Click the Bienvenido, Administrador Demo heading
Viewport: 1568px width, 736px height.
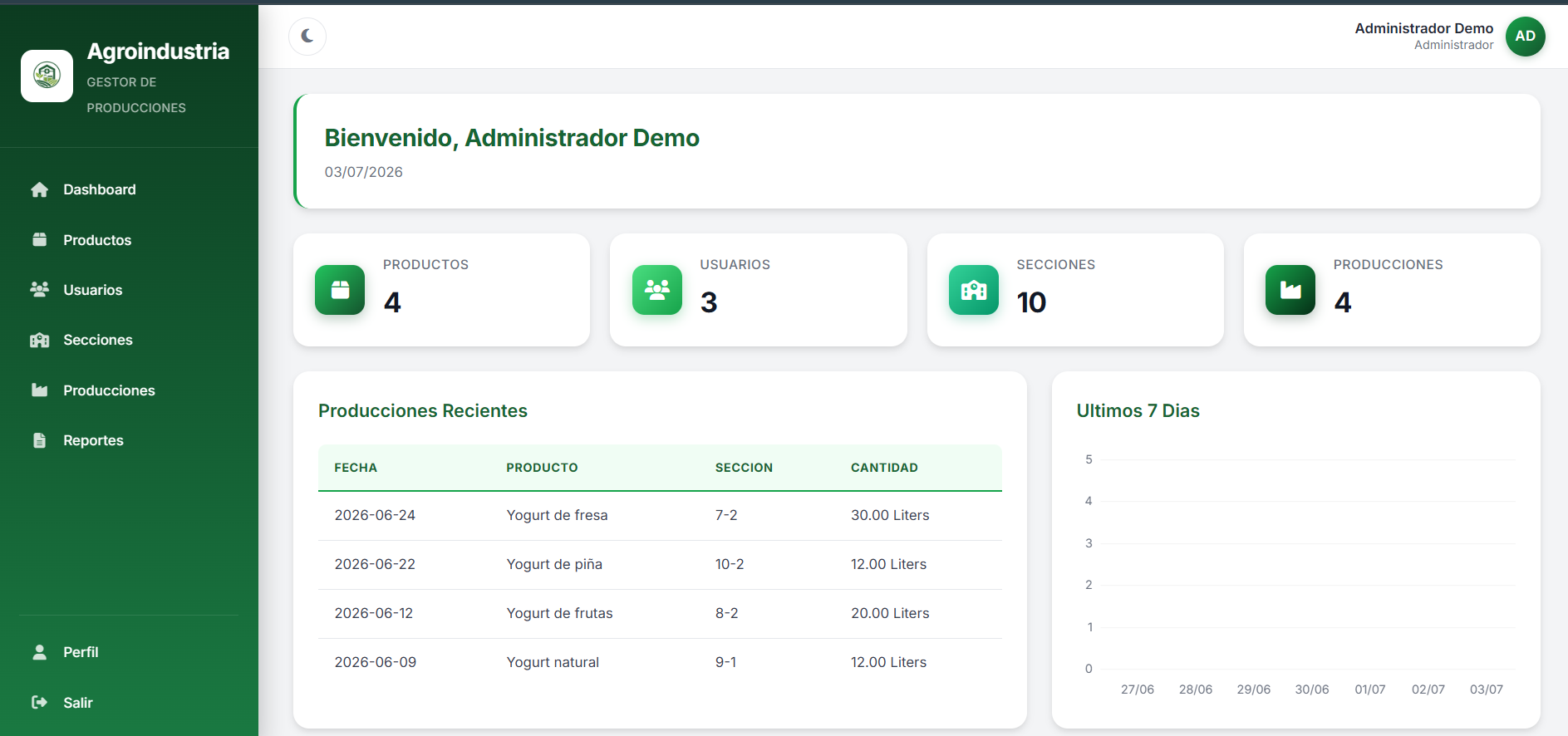point(512,138)
